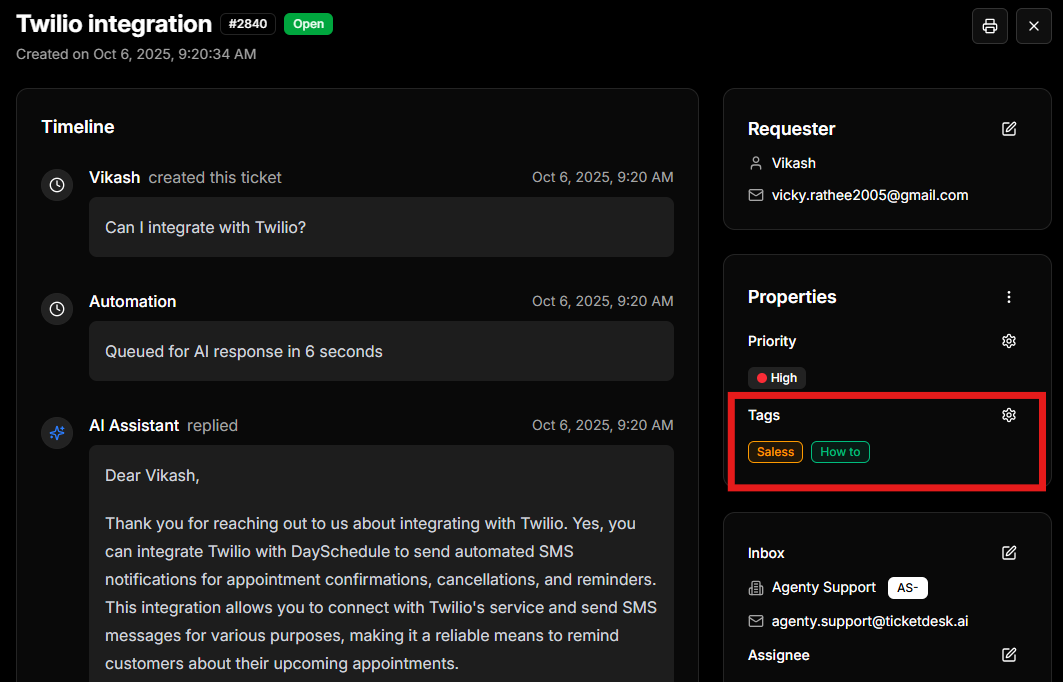
Task: Click the Automation clock icon
Action: (x=57, y=309)
